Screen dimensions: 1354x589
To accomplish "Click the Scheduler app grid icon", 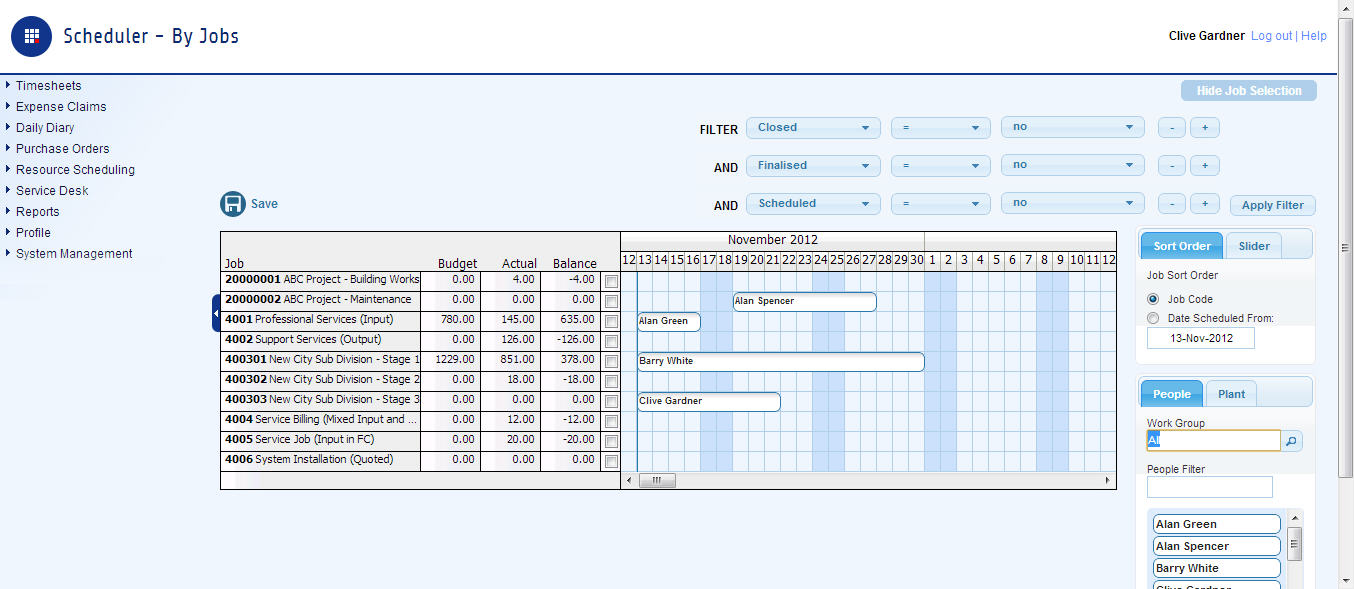I will tap(31, 37).
